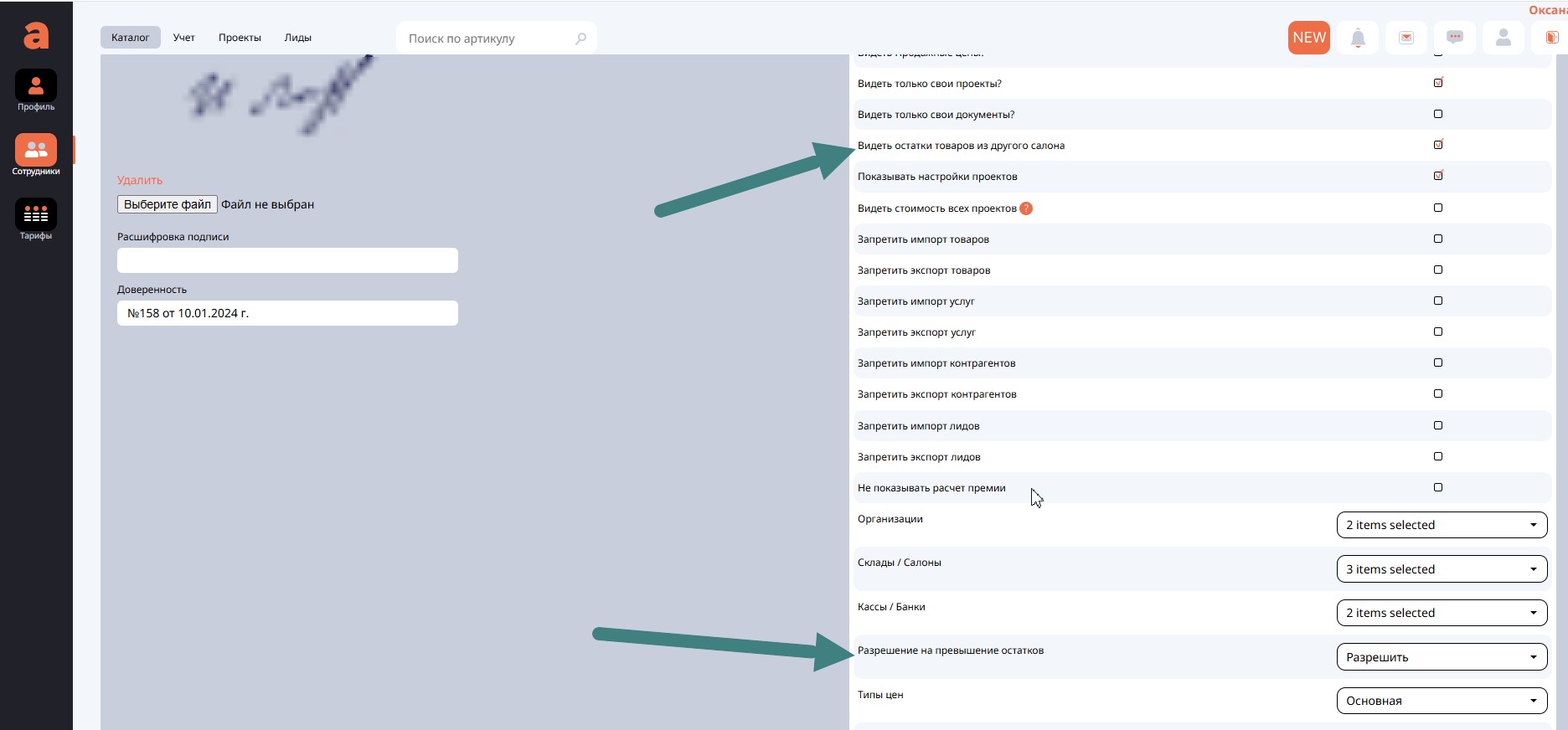Open the Сотрудники section icon
This screenshot has width=1568, height=730.
36,152
